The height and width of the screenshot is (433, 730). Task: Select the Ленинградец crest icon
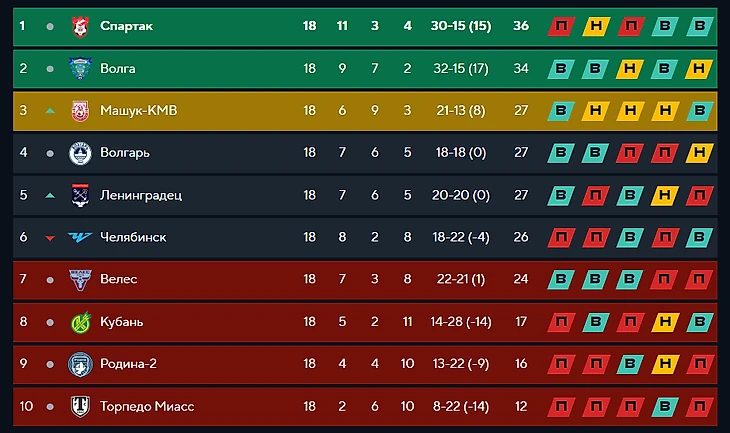click(80, 195)
